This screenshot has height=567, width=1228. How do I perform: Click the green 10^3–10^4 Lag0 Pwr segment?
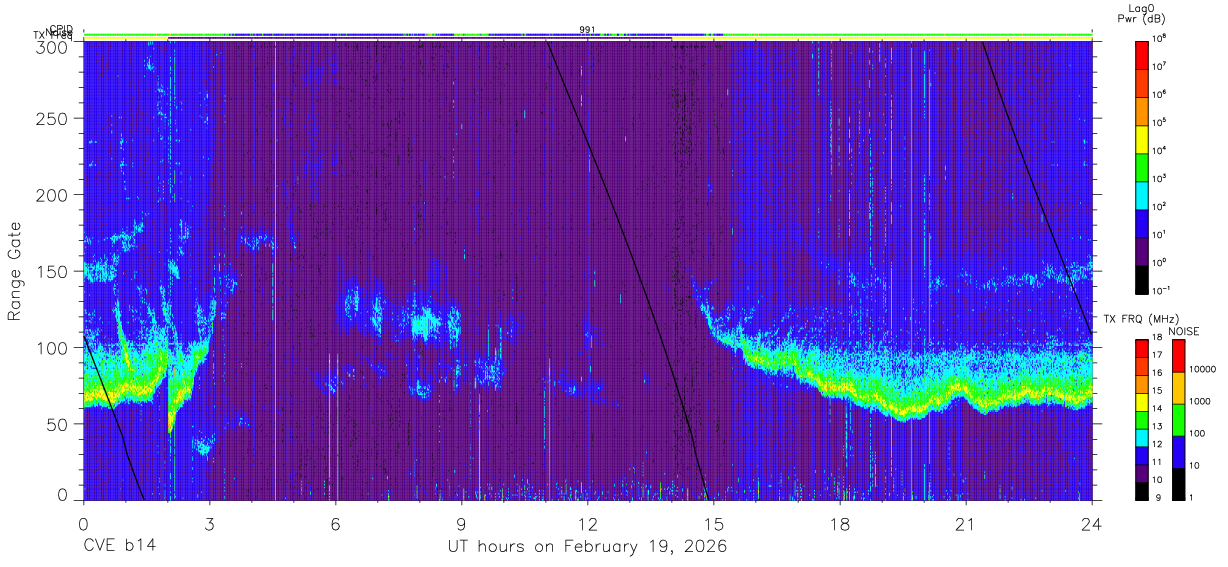pos(1142,166)
